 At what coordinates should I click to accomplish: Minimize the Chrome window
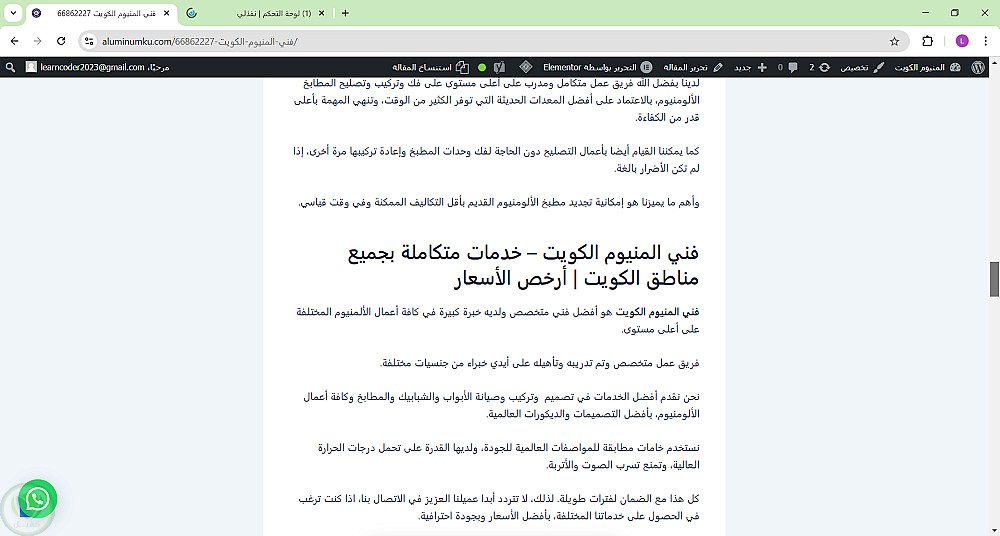[x=925, y=13]
